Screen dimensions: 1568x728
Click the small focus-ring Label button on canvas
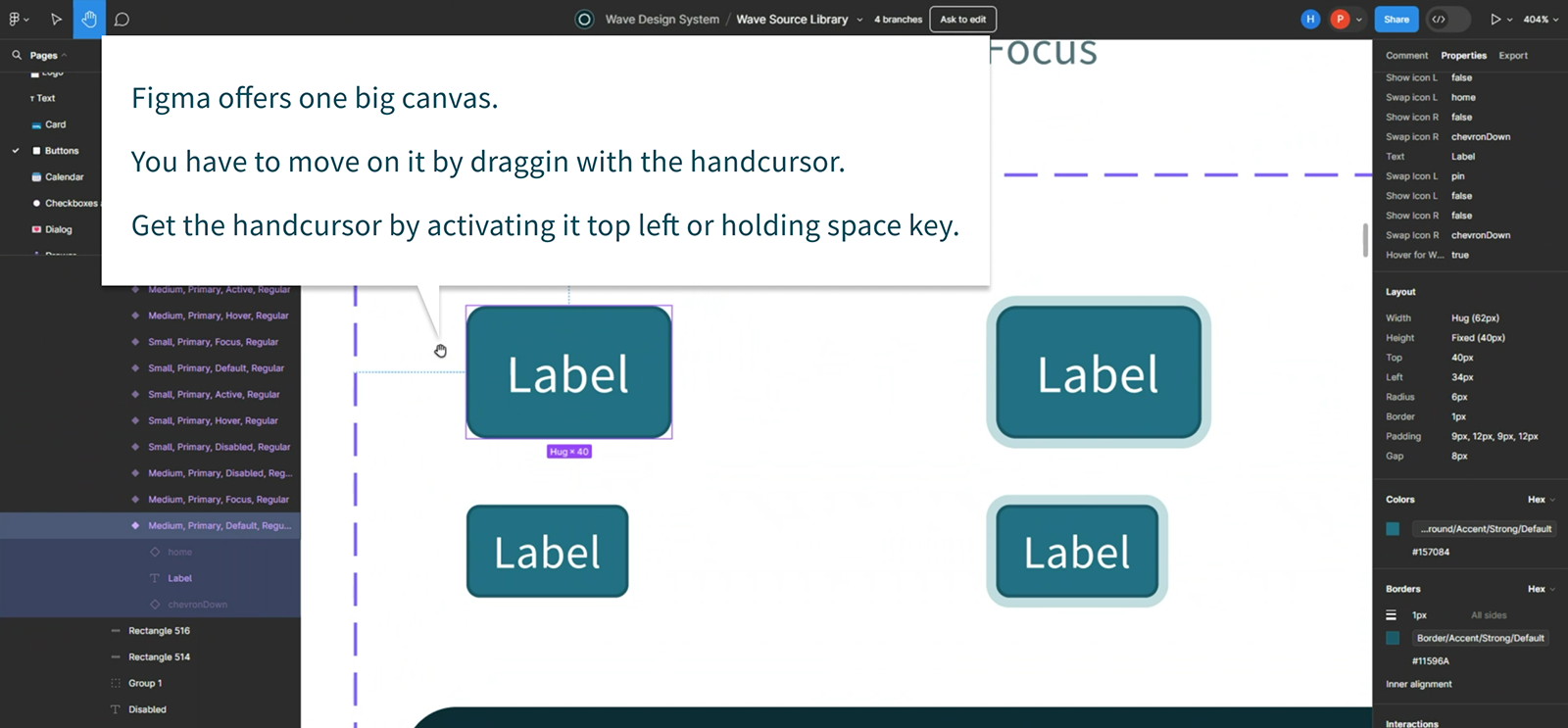pos(1077,552)
